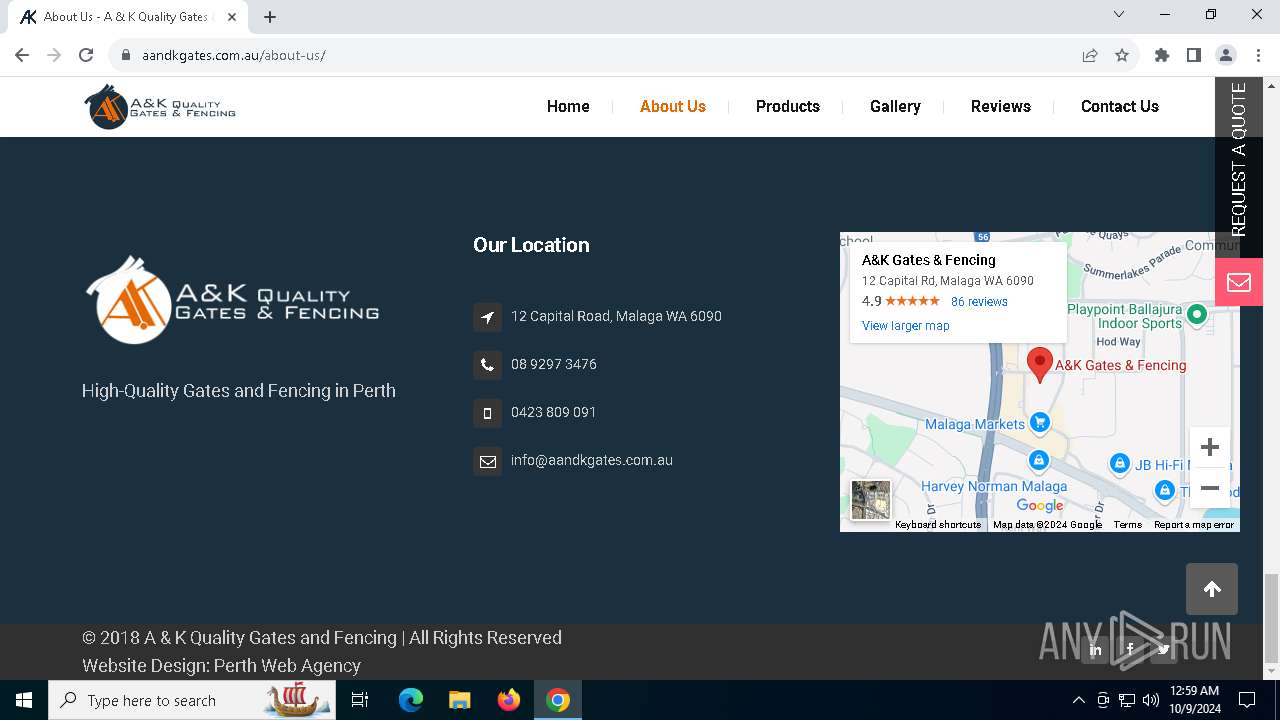Open the Contact Us menu item
The width and height of the screenshot is (1280, 720).
click(1120, 106)
